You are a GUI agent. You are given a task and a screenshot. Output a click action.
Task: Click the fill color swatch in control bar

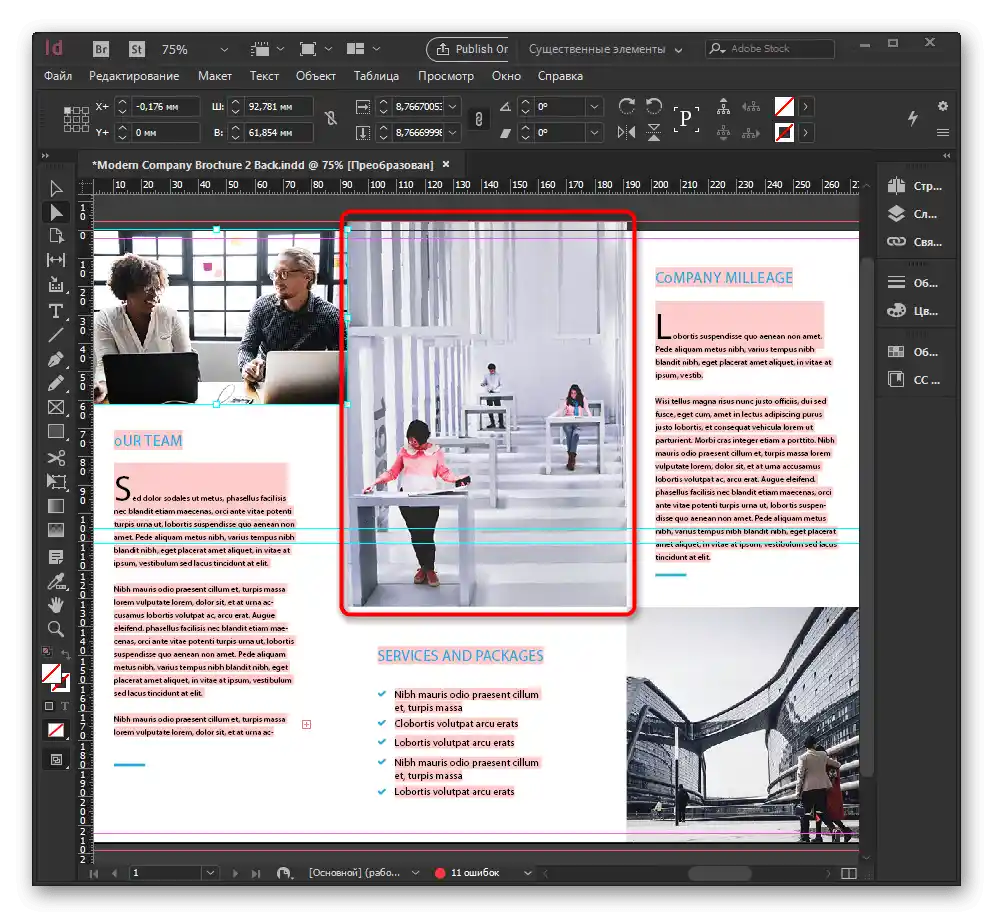pyautogui.click(x=785, y=106)
